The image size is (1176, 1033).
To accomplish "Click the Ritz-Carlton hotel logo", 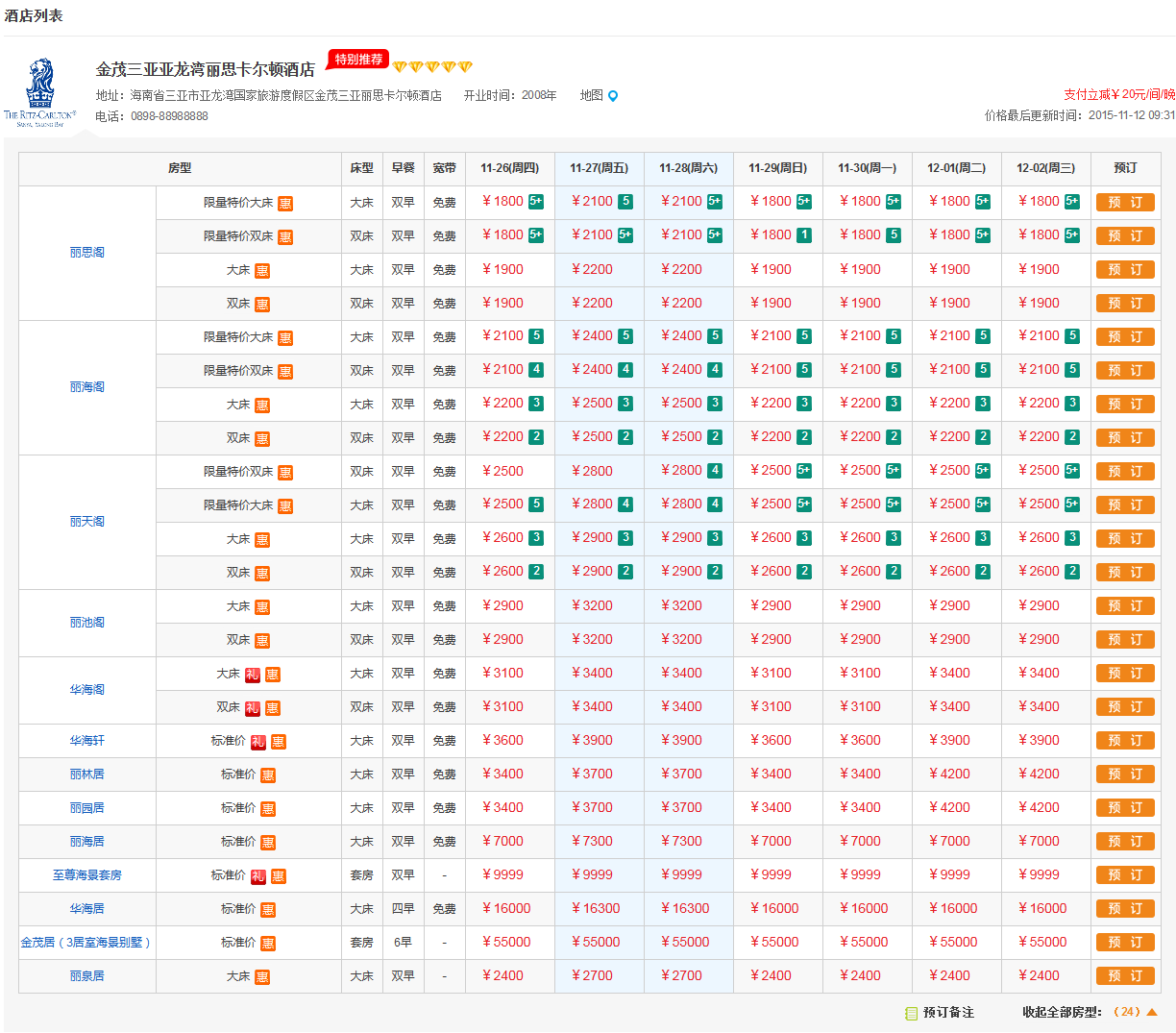I will 40,93.
